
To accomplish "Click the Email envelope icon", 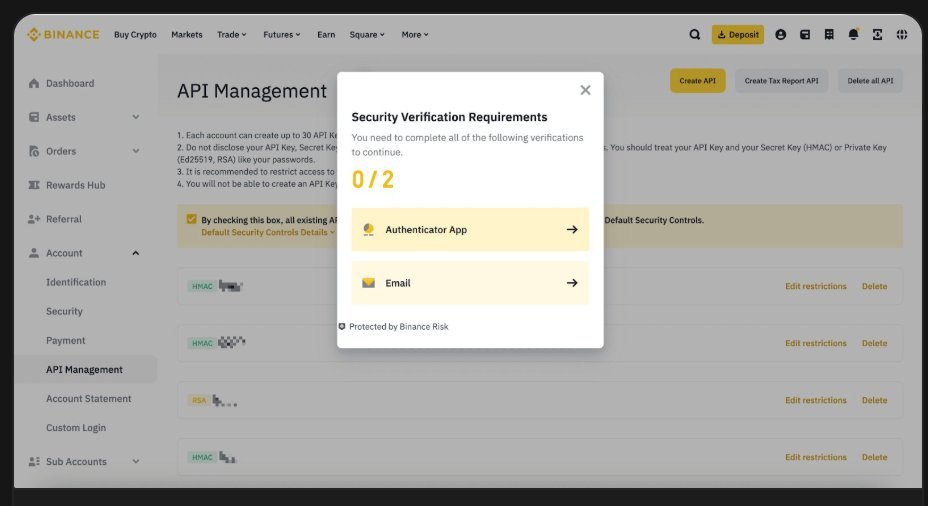I will click(x=369, y=283).
